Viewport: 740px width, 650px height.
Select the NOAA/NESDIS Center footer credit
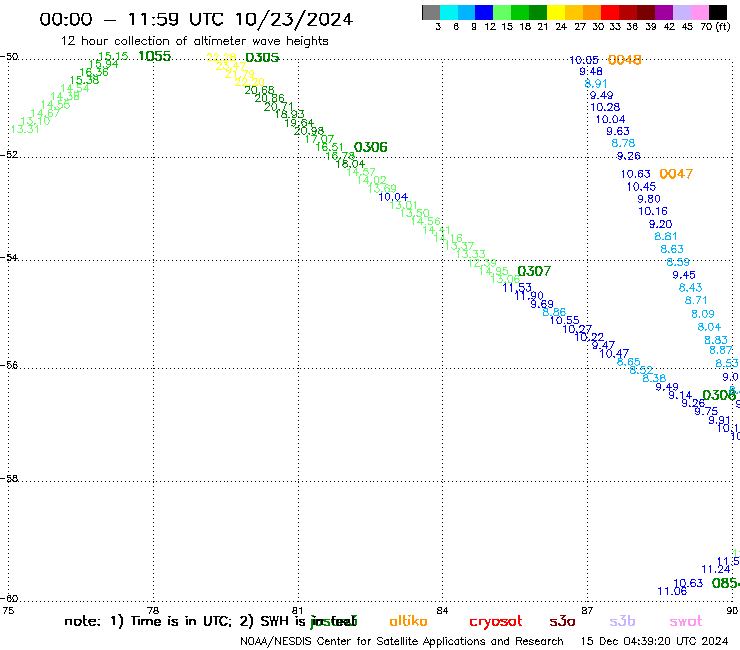(x=402, y=641)
